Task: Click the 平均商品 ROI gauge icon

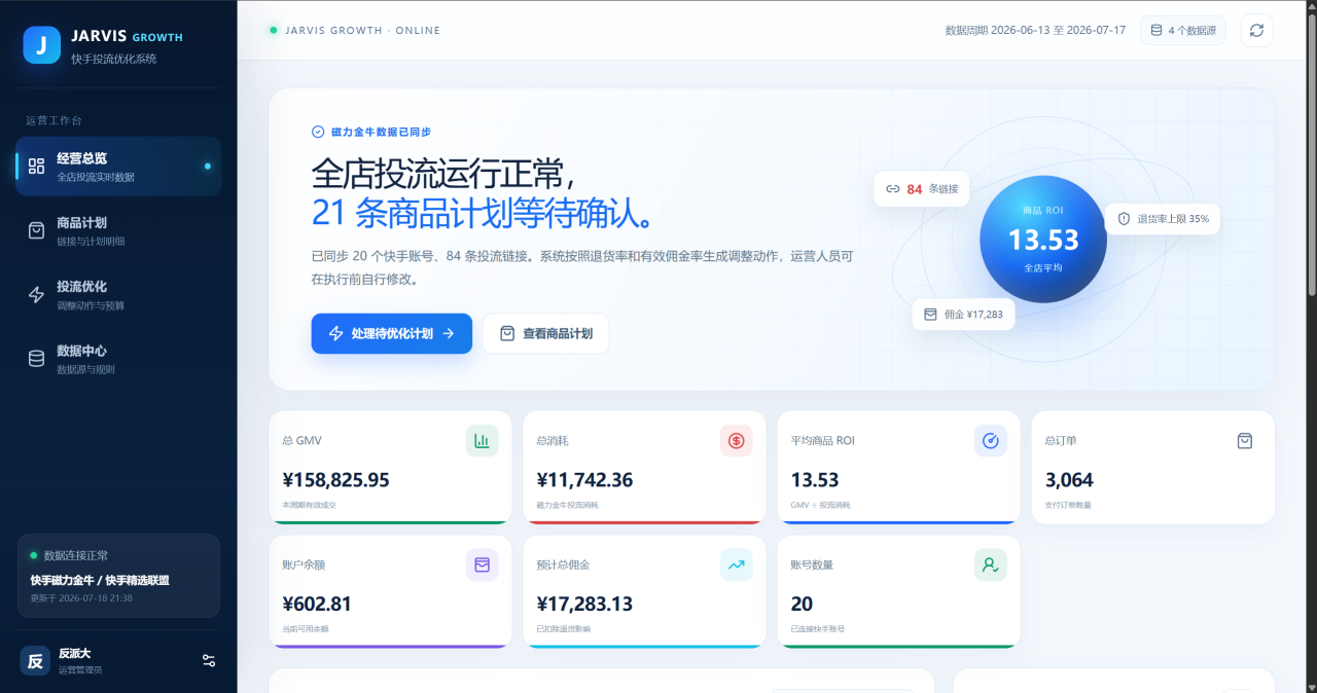Action: click(x=990, y=440)
